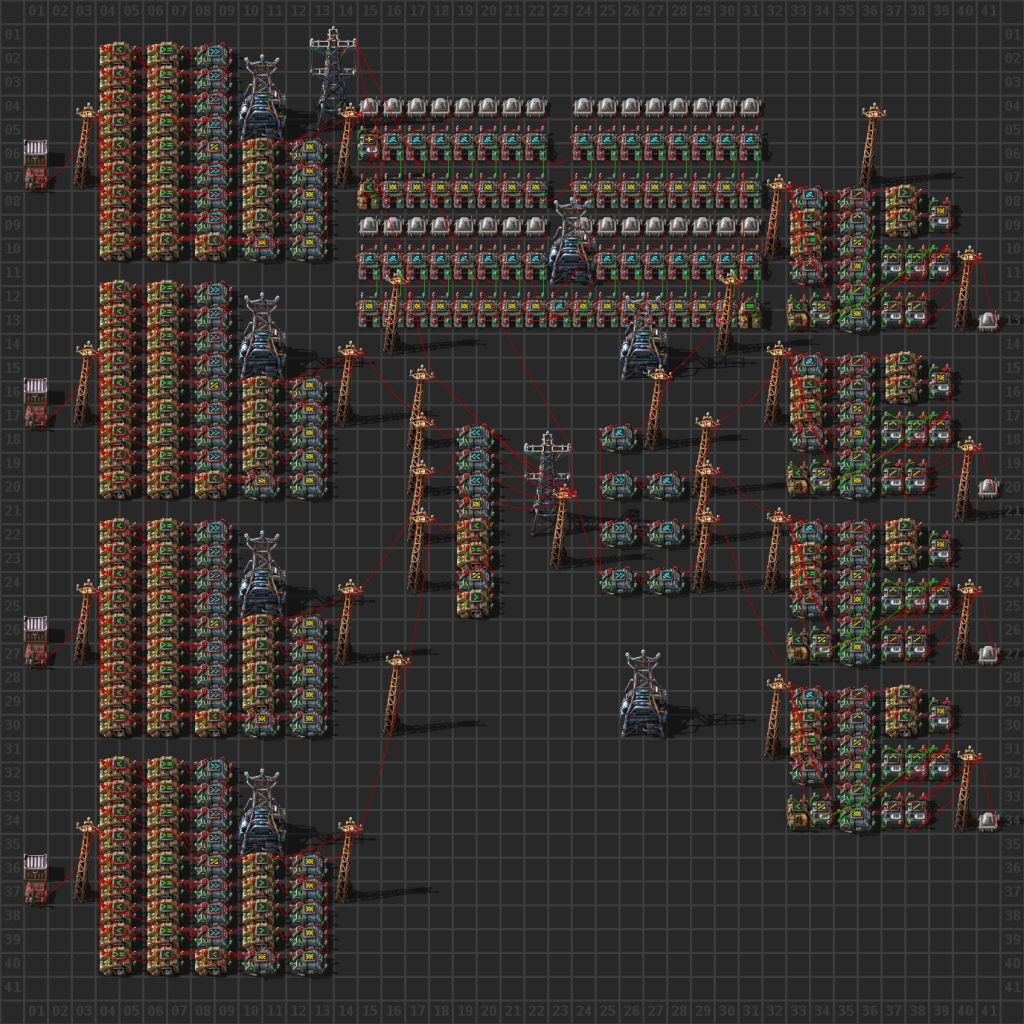Image resolution: width=1024 pixels, height=1024 pixels.
Task: Select substation at columns 26-27, rows 13-15
Action: pyautogui.click(x=643, y=334)
